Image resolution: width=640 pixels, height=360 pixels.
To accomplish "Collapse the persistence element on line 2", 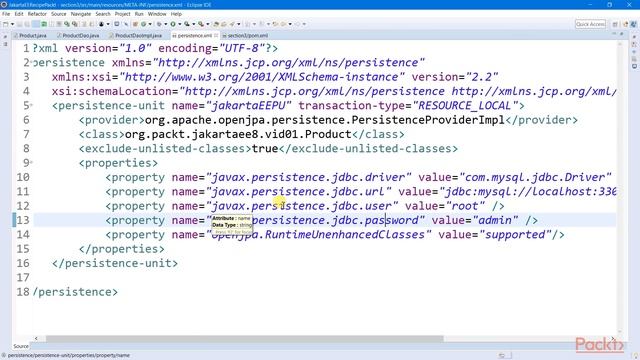I will coord(31,62).
